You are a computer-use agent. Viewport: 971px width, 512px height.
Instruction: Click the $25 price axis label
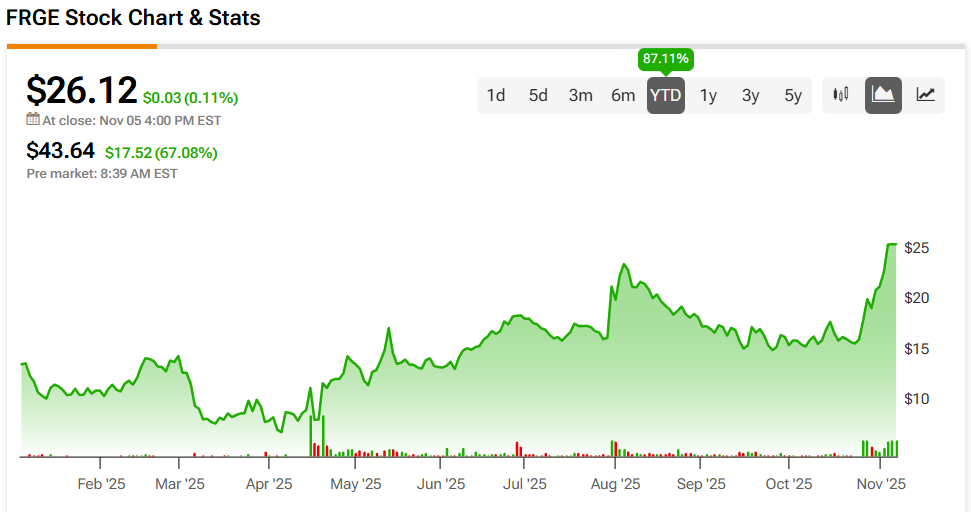coord(917,248)
